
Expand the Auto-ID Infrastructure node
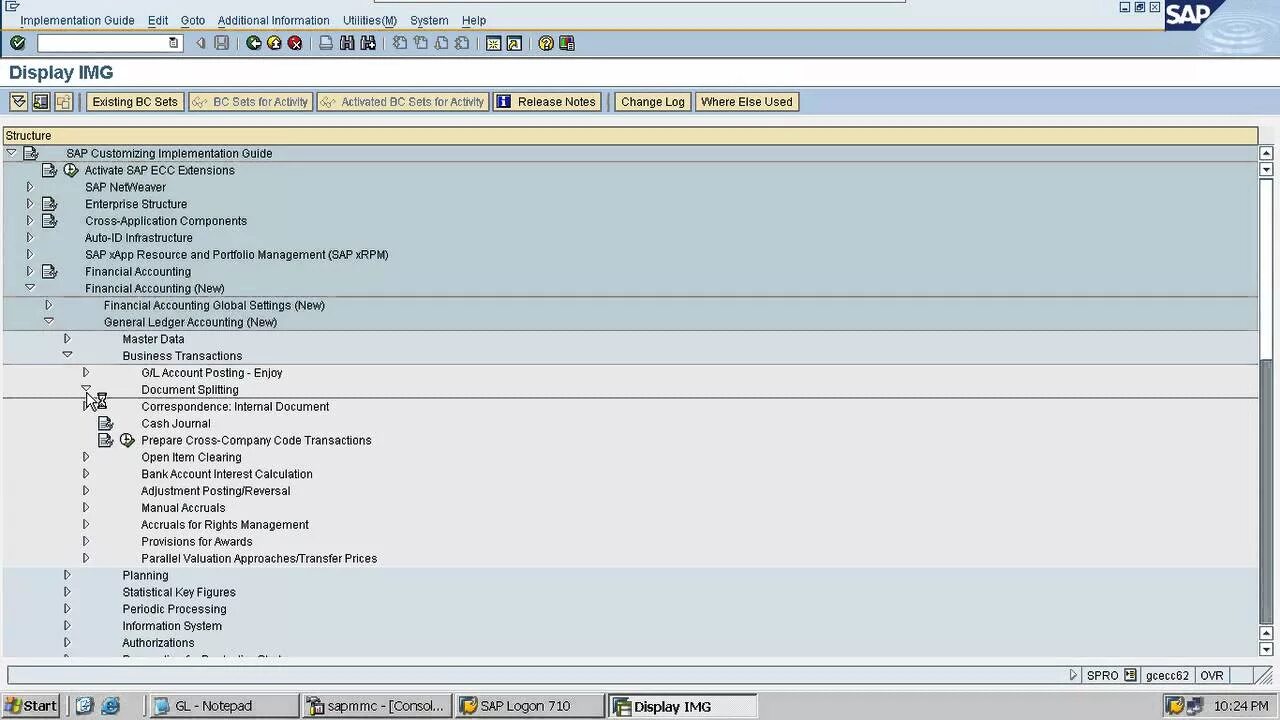[x=29, y=238]
